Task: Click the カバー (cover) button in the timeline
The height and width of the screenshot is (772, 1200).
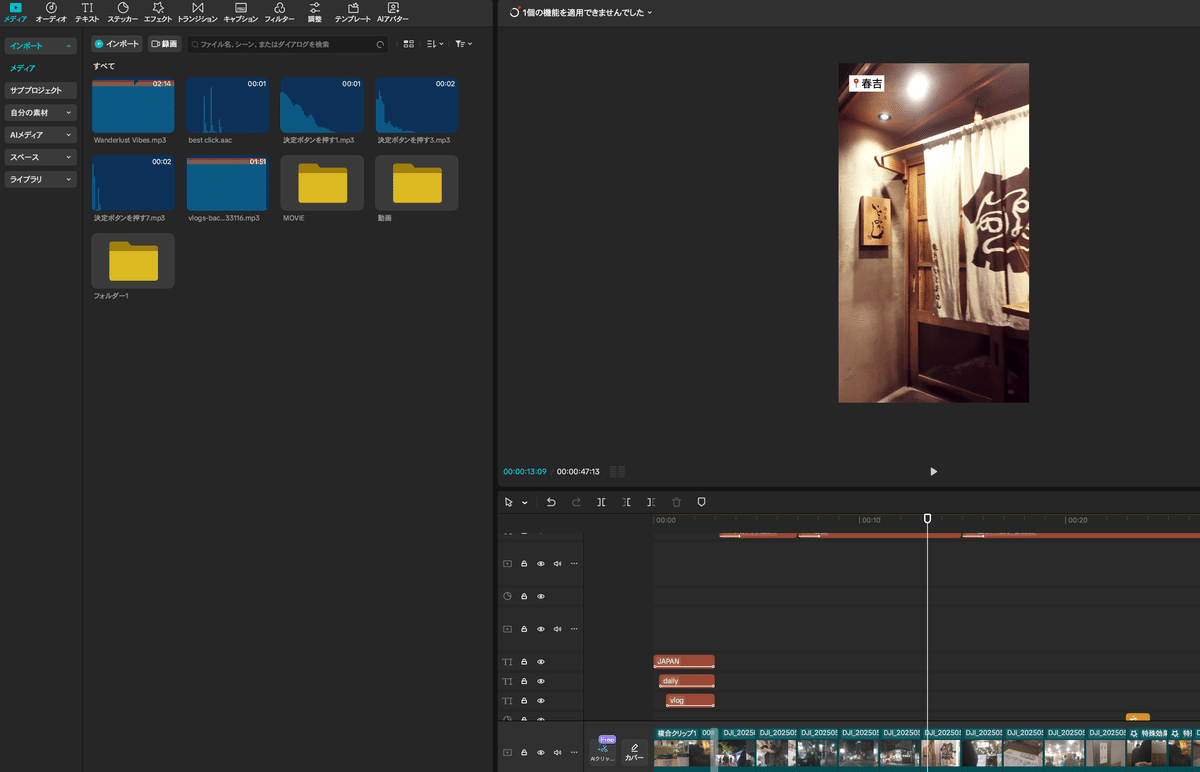Action: (x=634, y=750)
